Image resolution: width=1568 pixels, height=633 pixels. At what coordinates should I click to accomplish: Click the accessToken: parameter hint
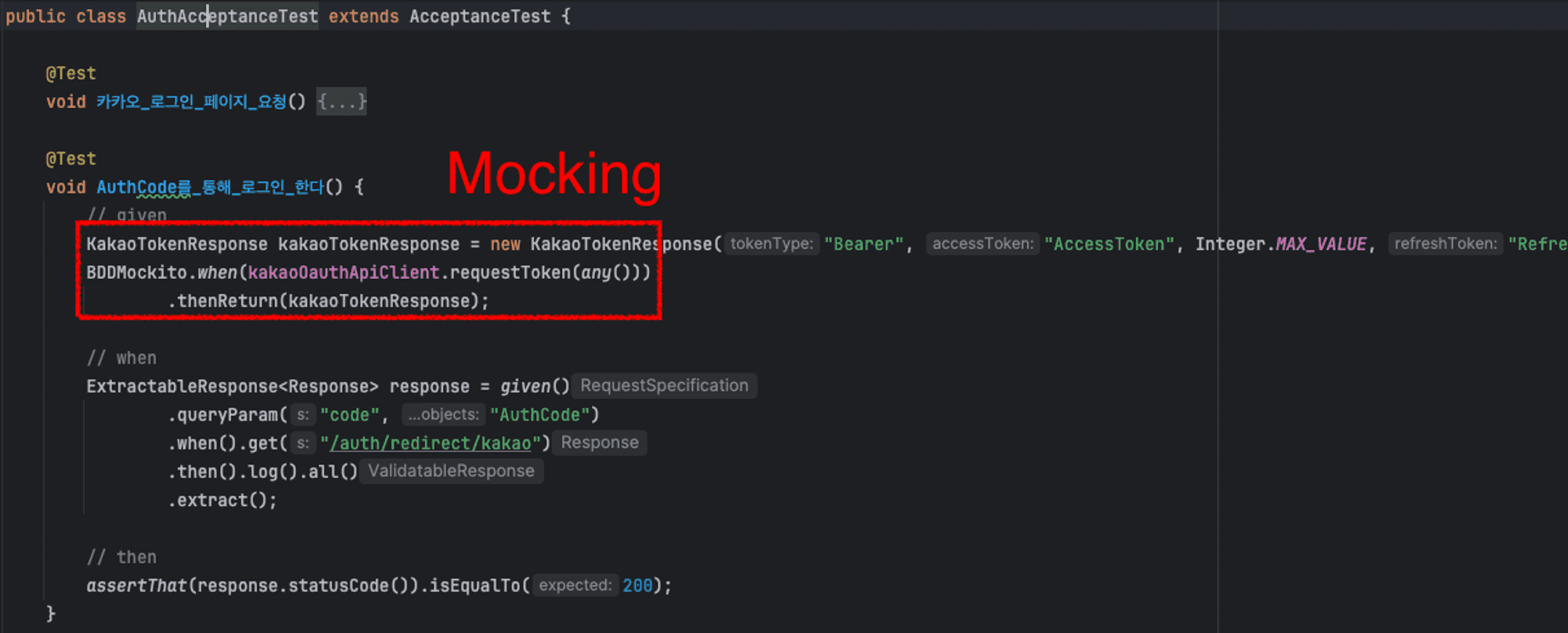982,244
